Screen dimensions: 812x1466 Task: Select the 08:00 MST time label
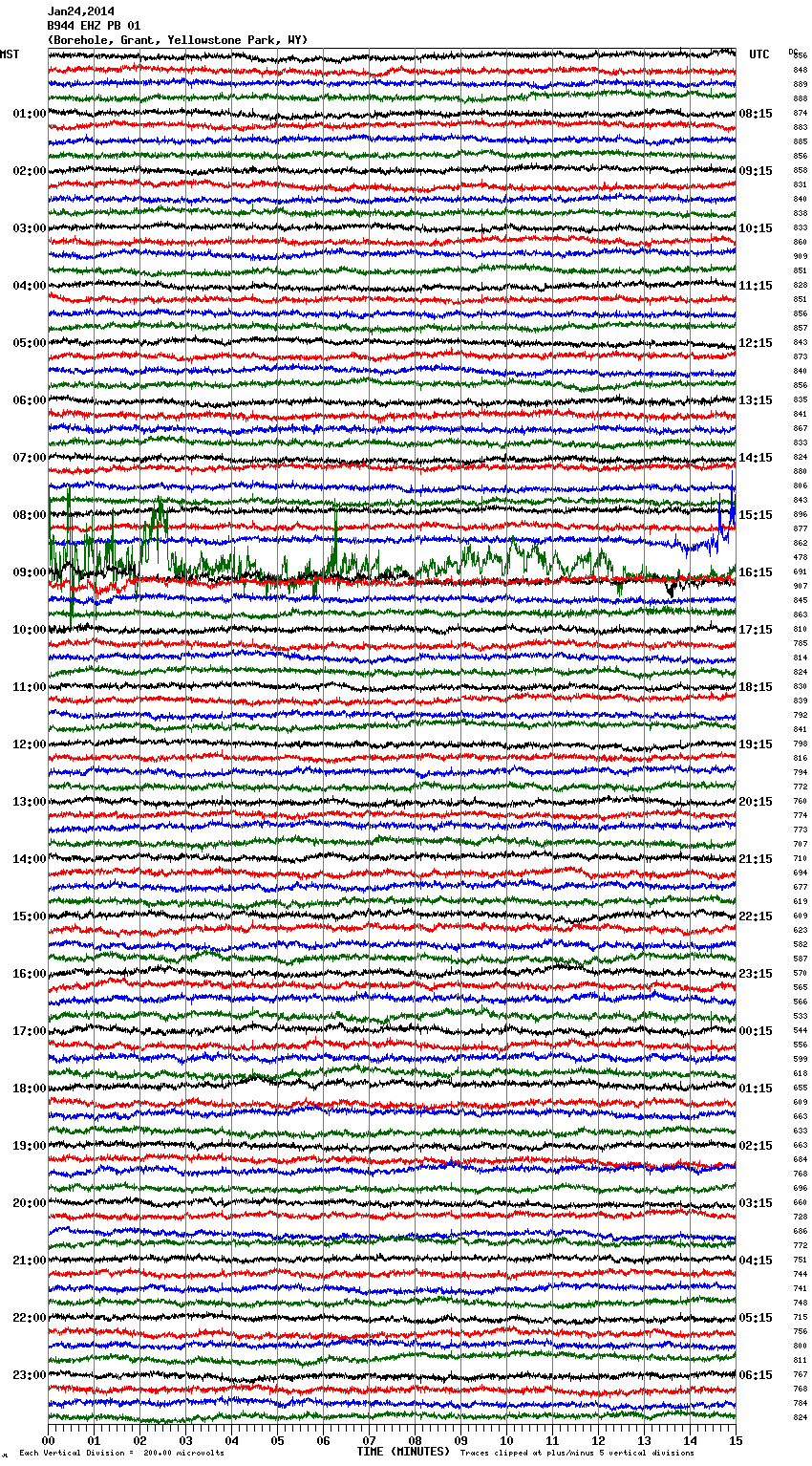tap(30, 515)
